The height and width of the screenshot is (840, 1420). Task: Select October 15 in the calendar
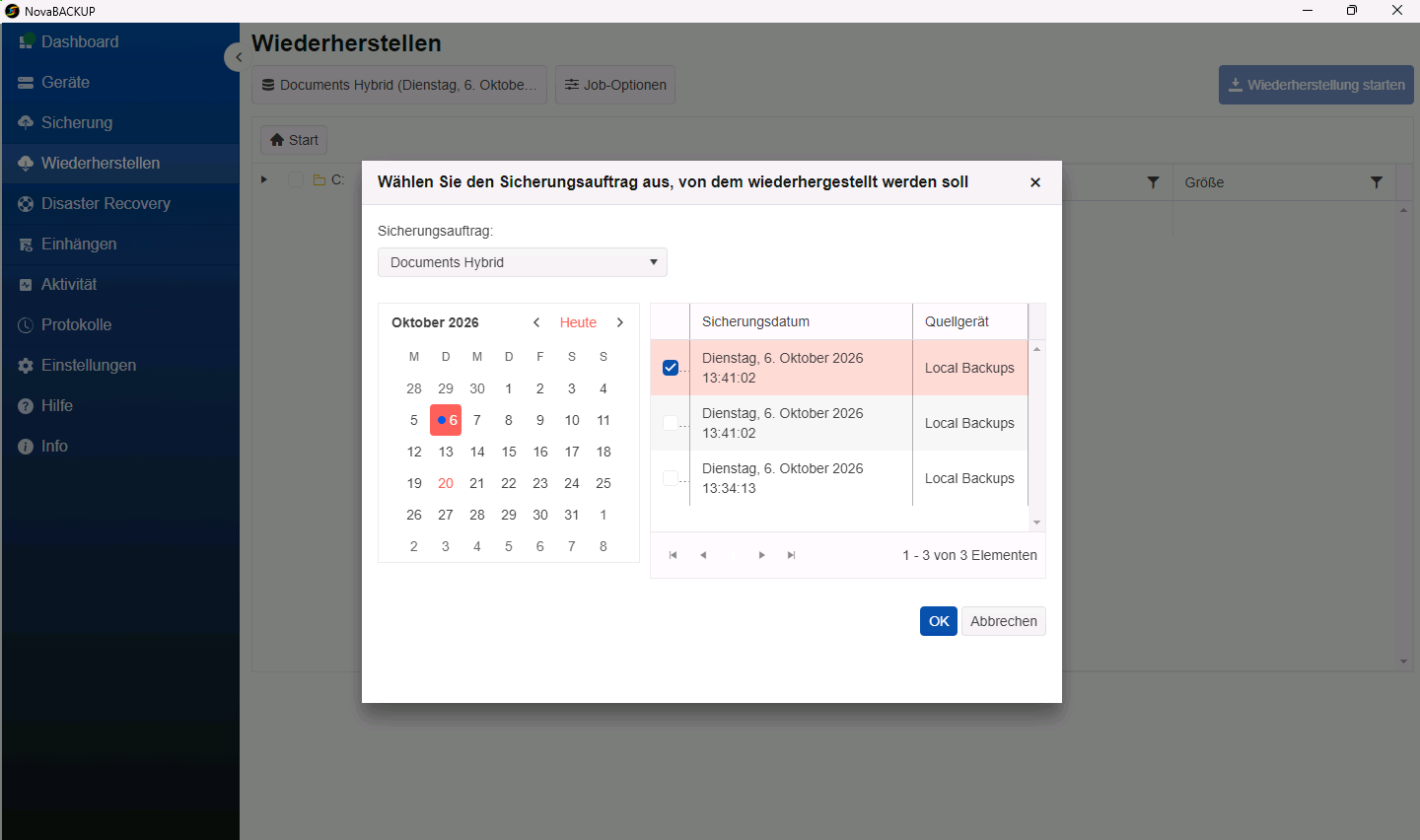point(509,452)
